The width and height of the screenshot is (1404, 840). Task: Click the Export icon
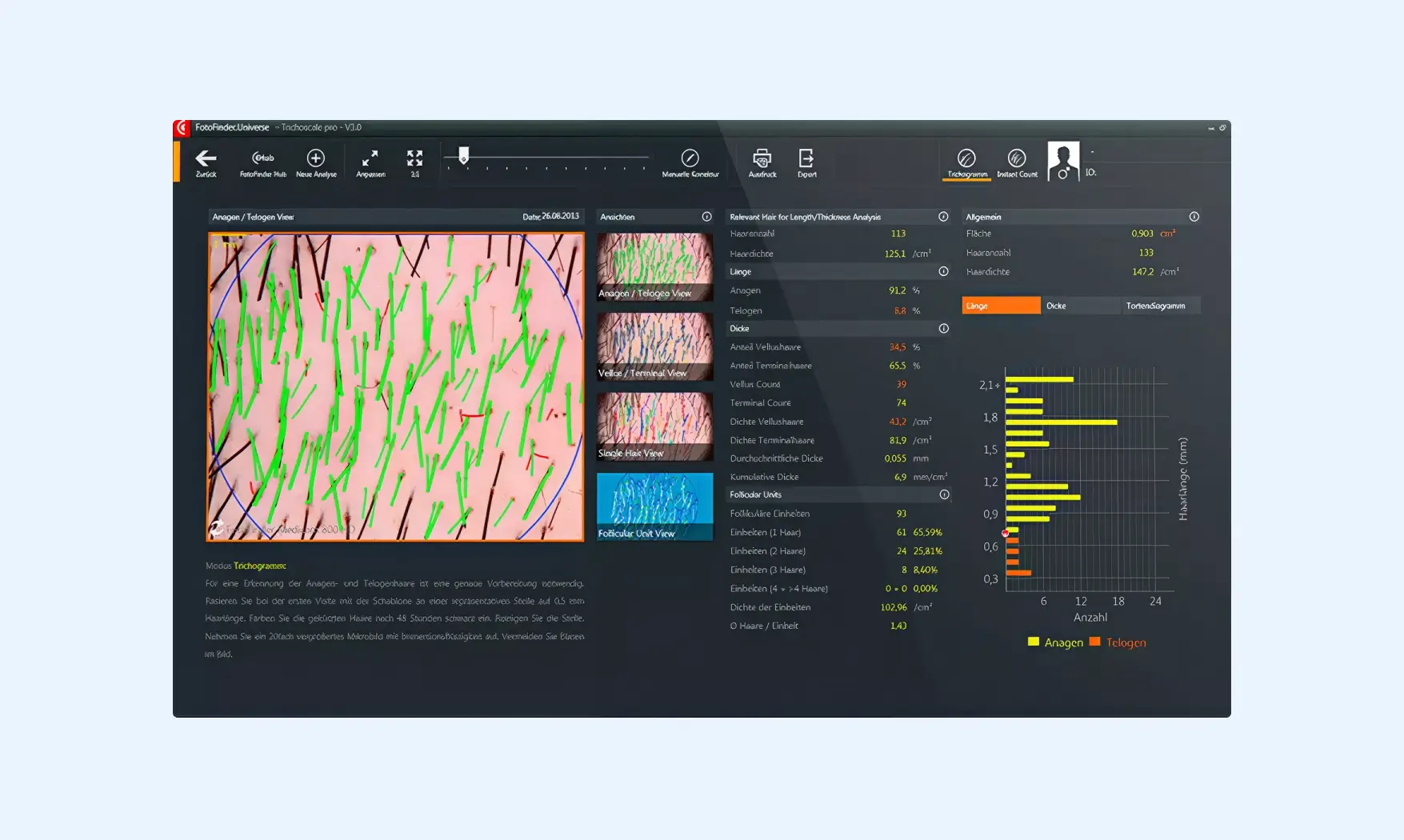pyautogui.click(x=806, y=161)
